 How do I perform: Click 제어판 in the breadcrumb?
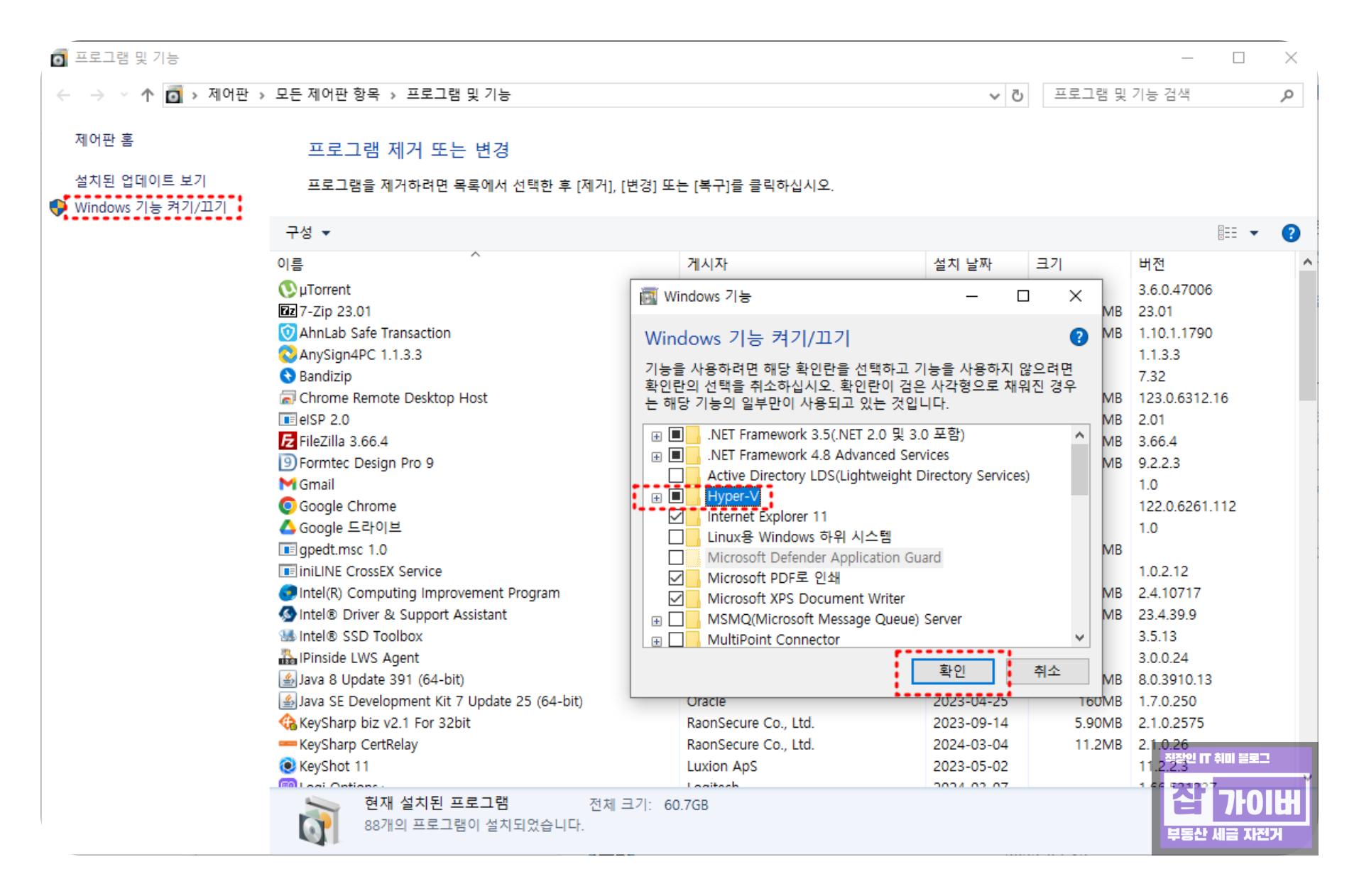pyautogui.click(x=229, y=94)
